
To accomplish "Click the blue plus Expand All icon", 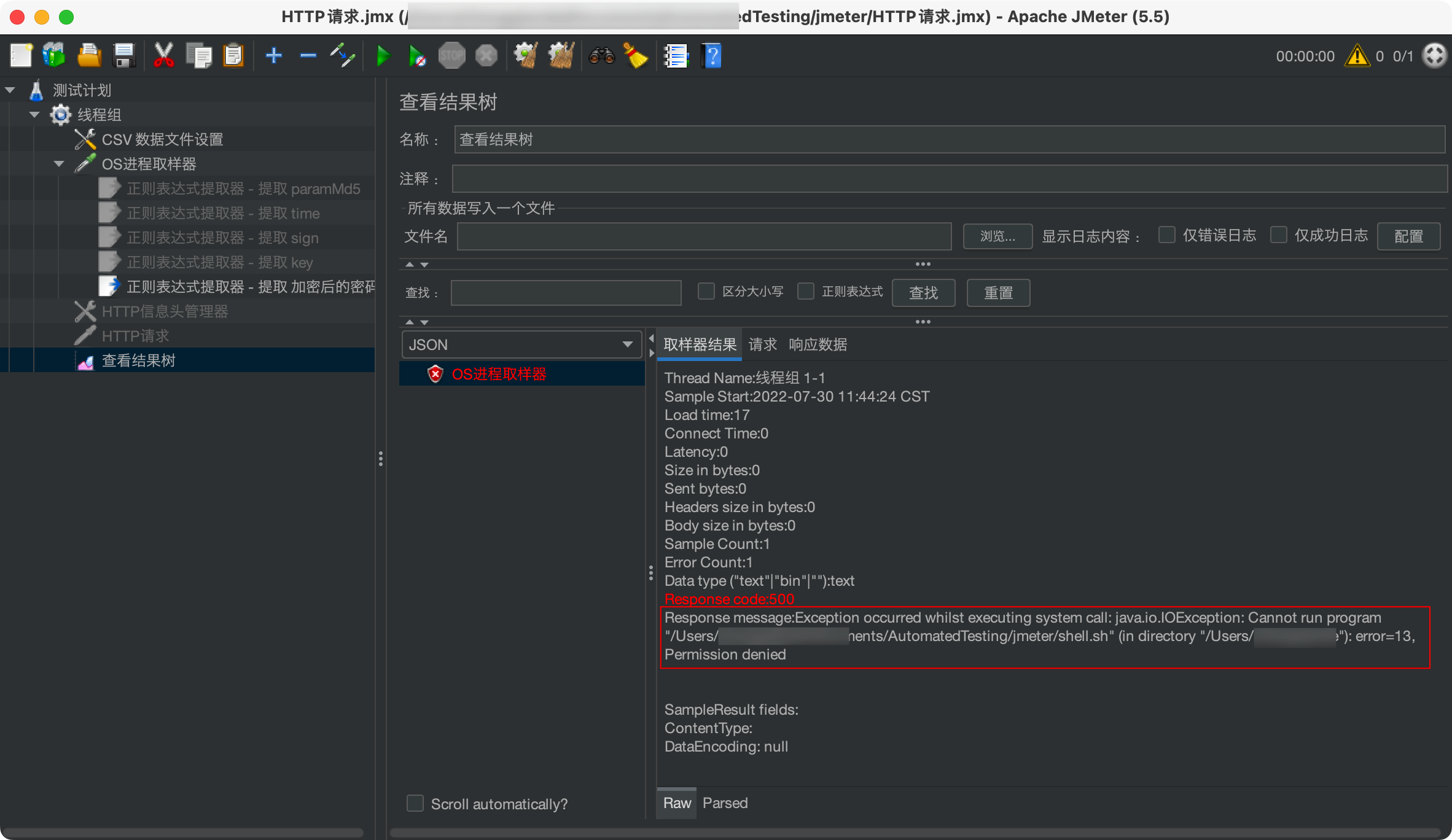I will click(x=273, y=56).
